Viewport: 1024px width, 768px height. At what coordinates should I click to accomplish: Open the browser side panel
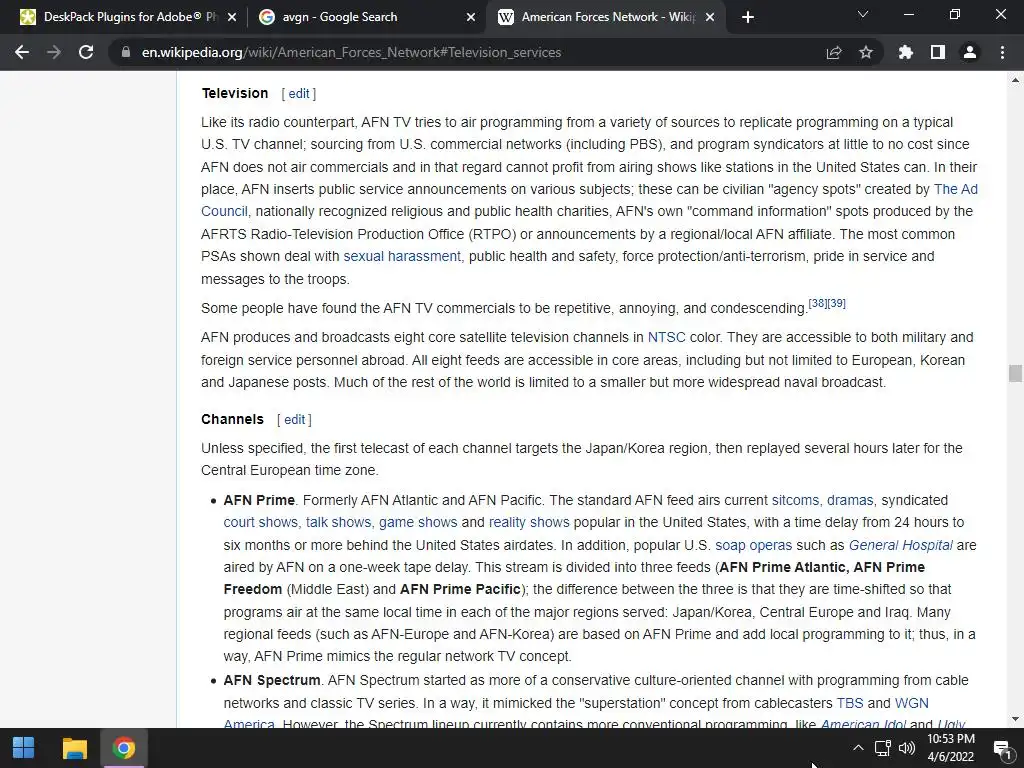(x=938, y=52)
